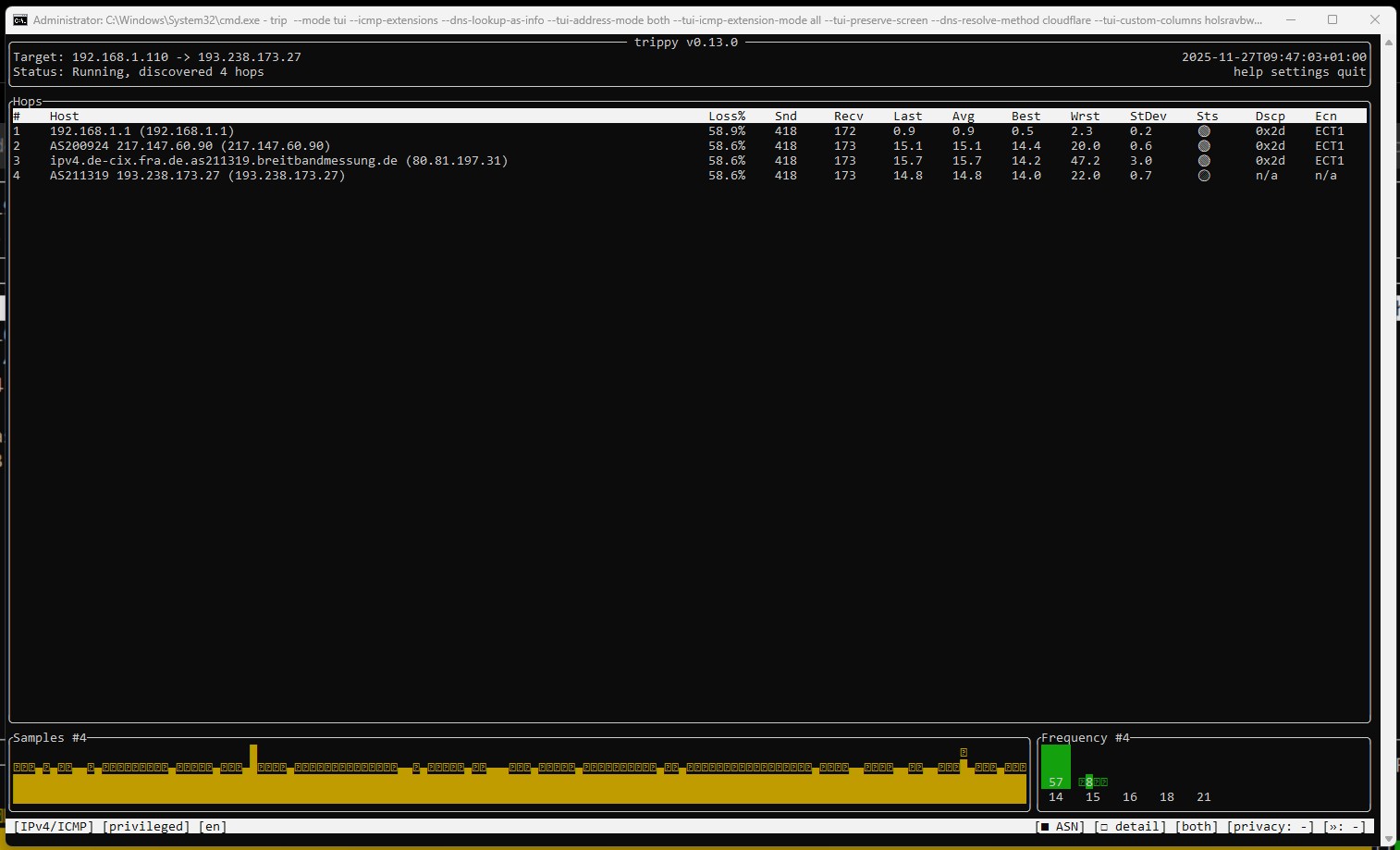Click the [privileged] label in status bar
The height and width of the screenshot is (850, 1400).
[146, 827]
